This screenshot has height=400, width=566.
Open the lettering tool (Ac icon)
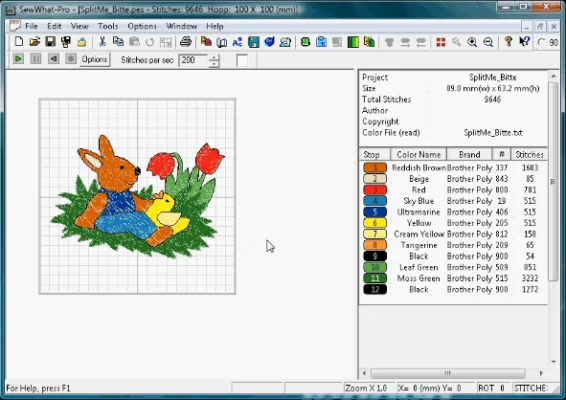(237, 42)
